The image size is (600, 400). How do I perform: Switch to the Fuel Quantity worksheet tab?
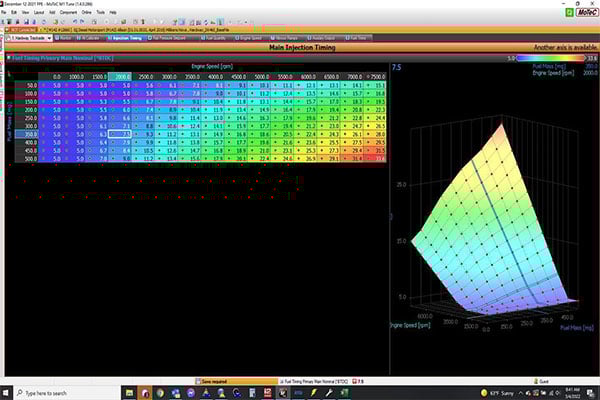(x=214, y=38)
